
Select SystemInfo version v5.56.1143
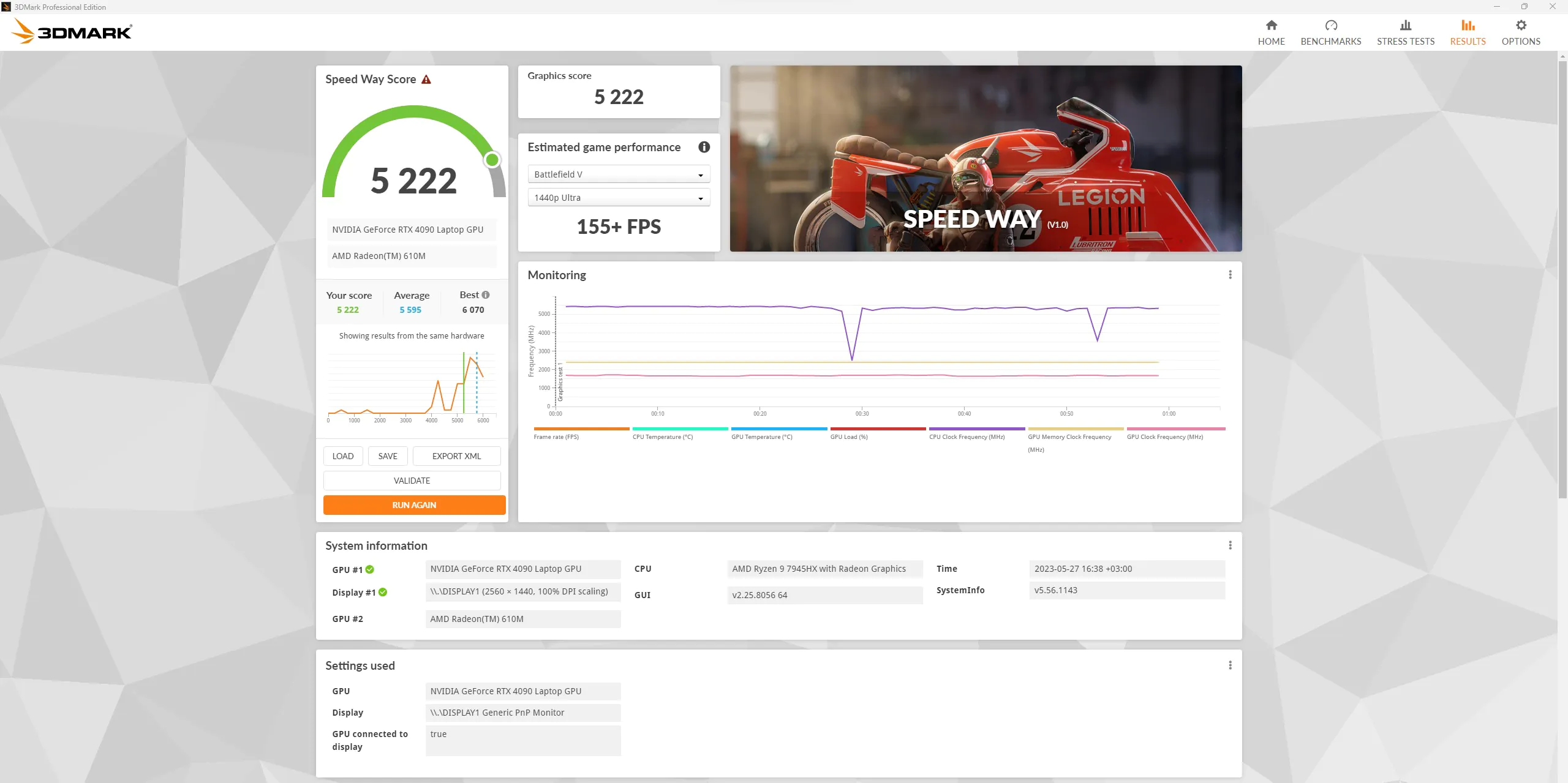coord(1127,590)
